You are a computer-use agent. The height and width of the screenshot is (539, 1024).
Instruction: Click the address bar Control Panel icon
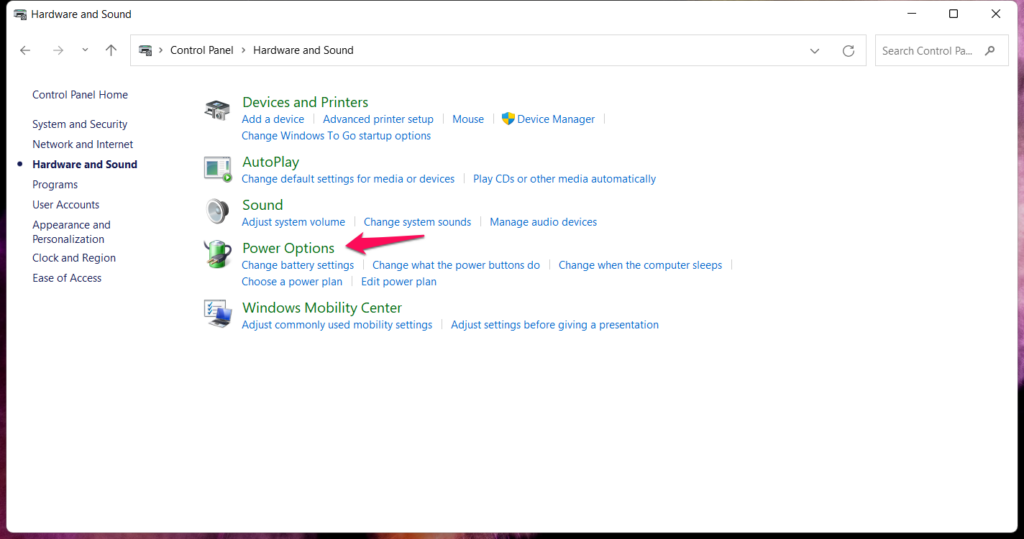pos(146,50)
